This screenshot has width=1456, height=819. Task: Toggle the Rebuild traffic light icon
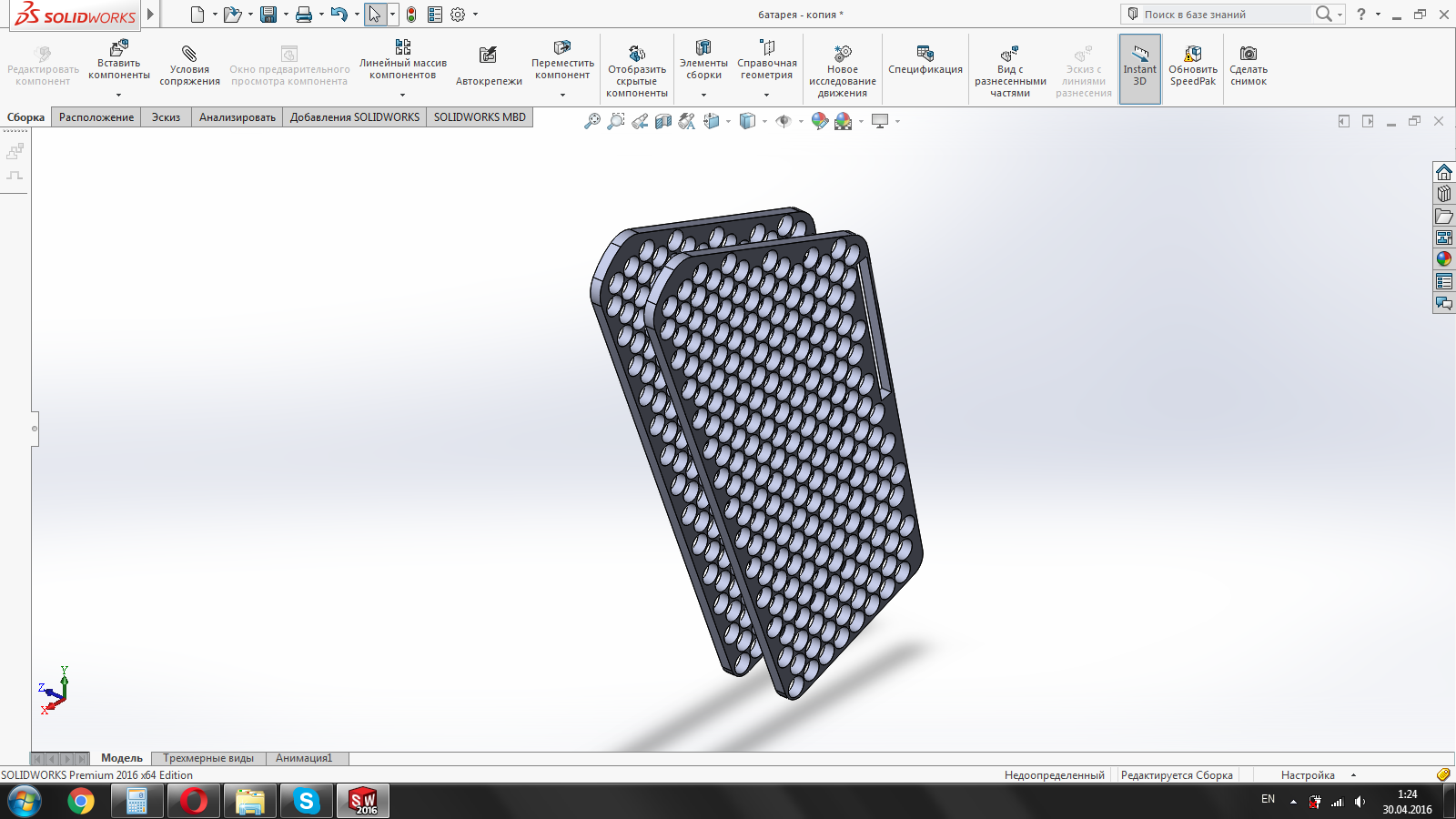411,15
